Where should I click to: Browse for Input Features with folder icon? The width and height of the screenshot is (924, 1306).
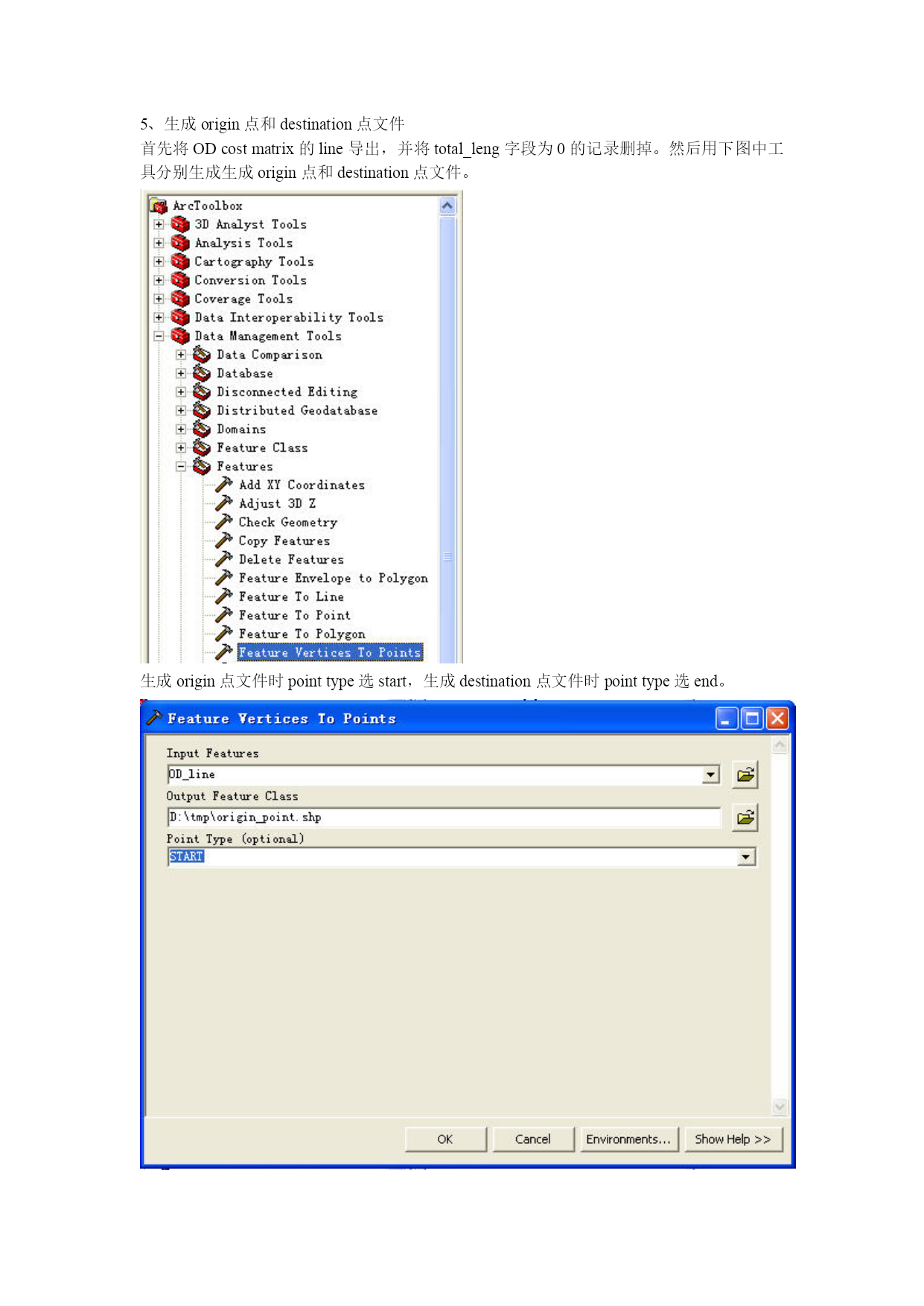745,775
